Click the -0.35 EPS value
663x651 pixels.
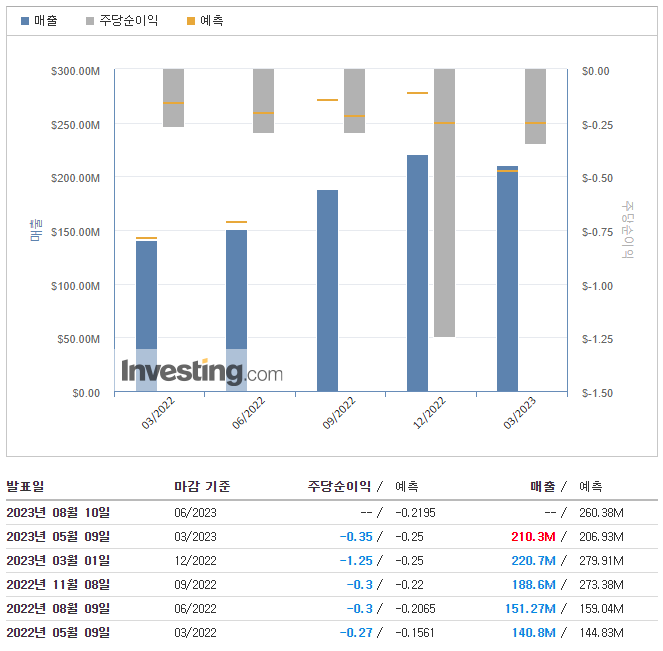click(356, 536)
